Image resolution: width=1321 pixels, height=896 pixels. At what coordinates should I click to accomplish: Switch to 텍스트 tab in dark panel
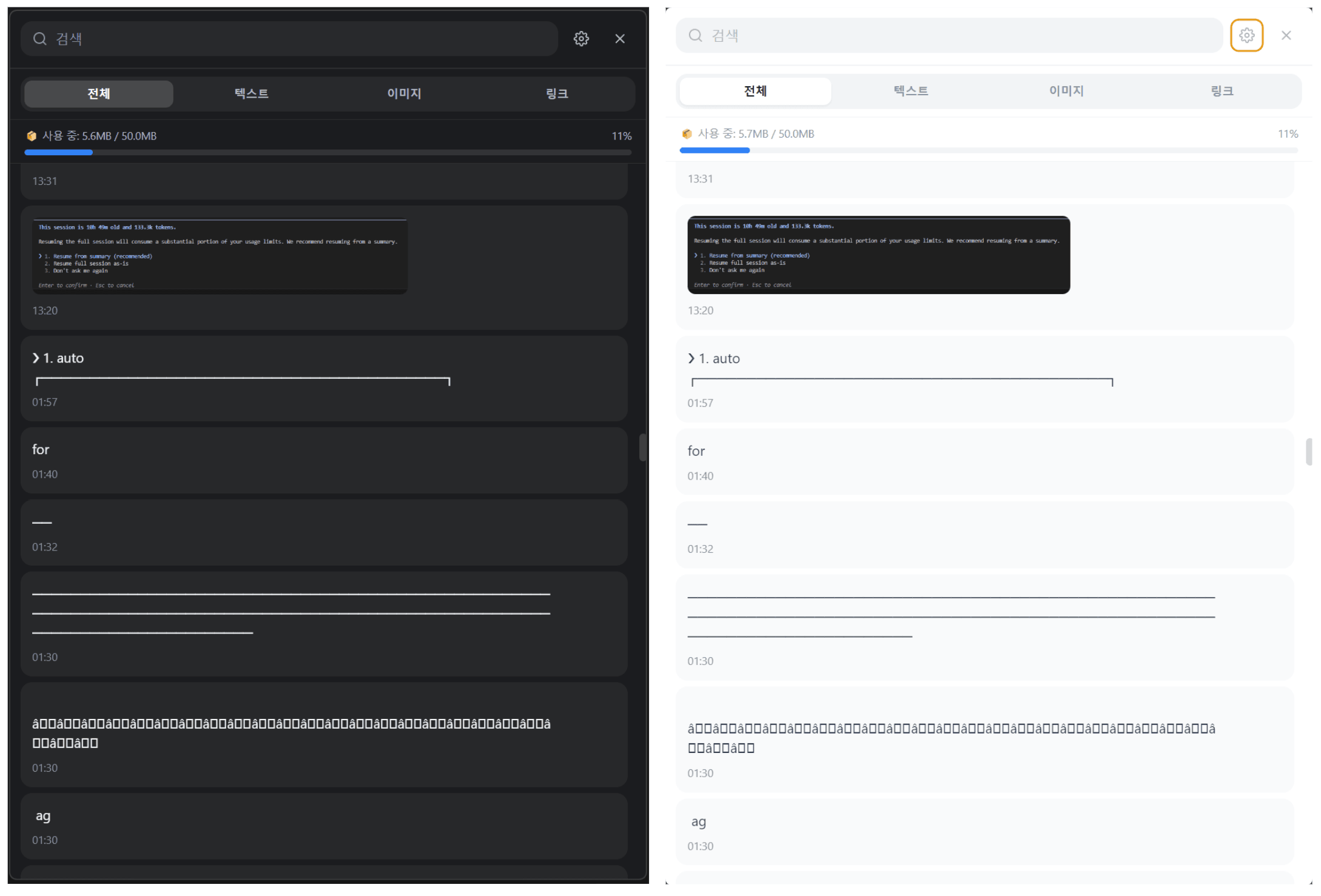(x=252, y=94)
